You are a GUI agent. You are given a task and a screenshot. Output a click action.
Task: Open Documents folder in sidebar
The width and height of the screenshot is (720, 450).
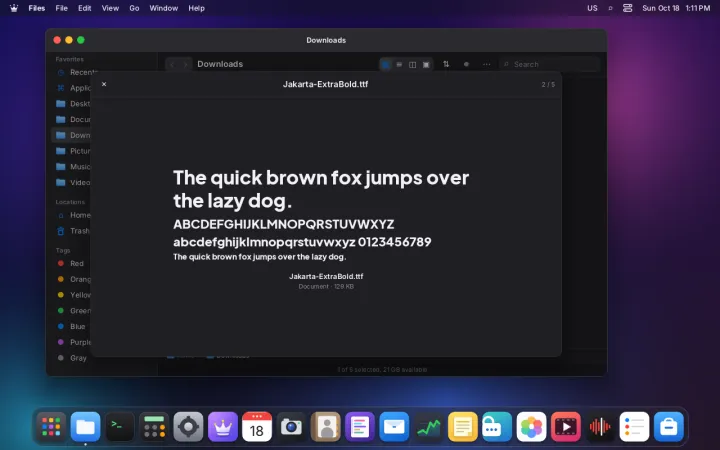(x=73, y=119)
